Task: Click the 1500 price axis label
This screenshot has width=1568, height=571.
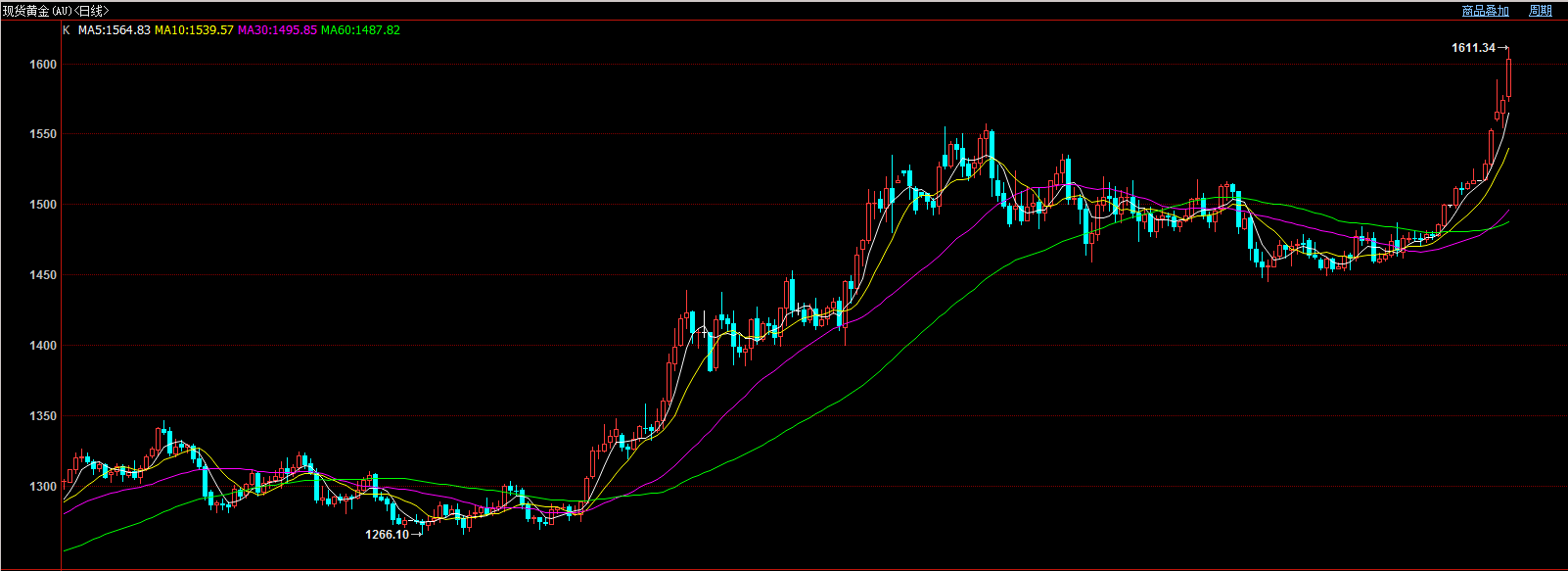Action: [43, 205]
